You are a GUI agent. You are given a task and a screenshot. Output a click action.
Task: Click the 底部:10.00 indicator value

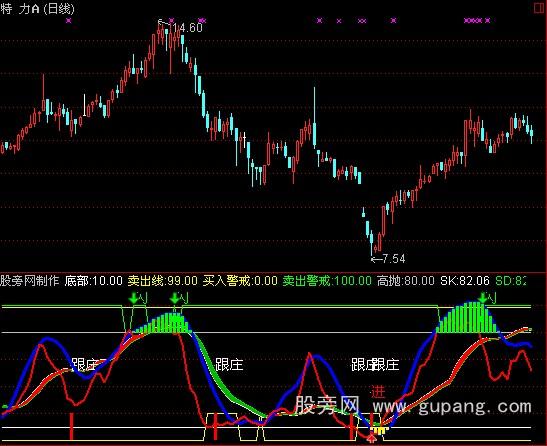click(x=93, y=281)
